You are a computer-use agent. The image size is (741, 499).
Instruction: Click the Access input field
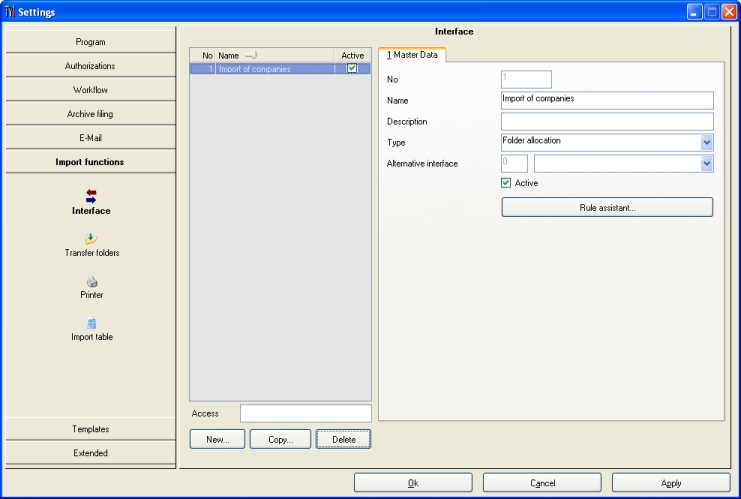coord(306,413)
